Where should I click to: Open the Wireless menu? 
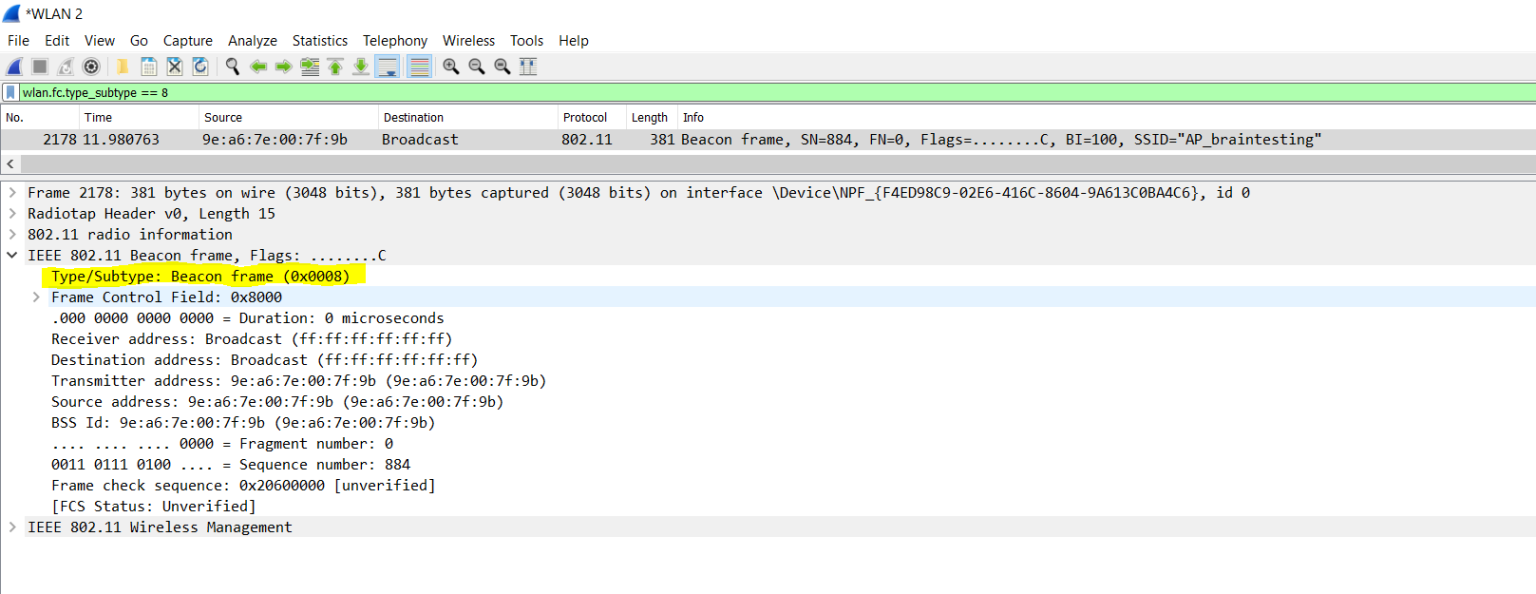(468, 41)
